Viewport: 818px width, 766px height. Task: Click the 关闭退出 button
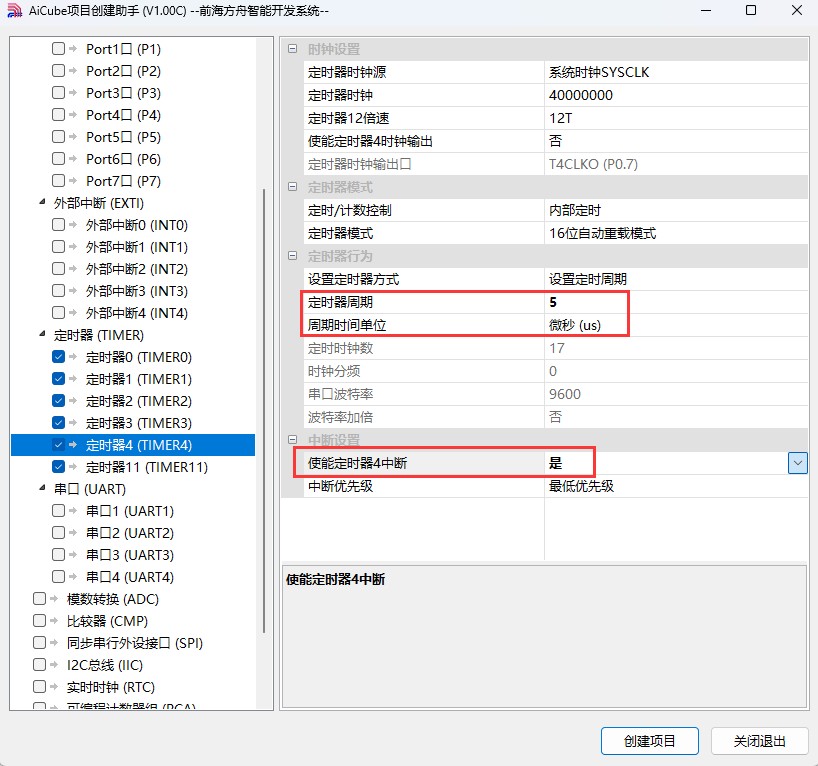tap(760, 741)
